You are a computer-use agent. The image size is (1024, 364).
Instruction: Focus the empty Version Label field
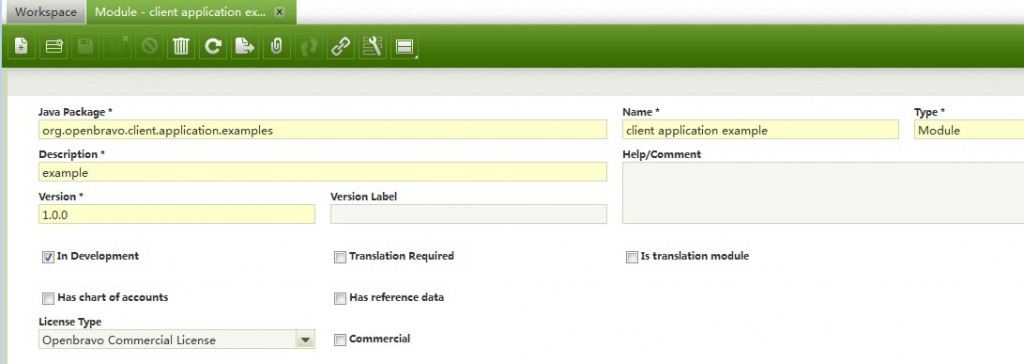click(x=468, y=214)
